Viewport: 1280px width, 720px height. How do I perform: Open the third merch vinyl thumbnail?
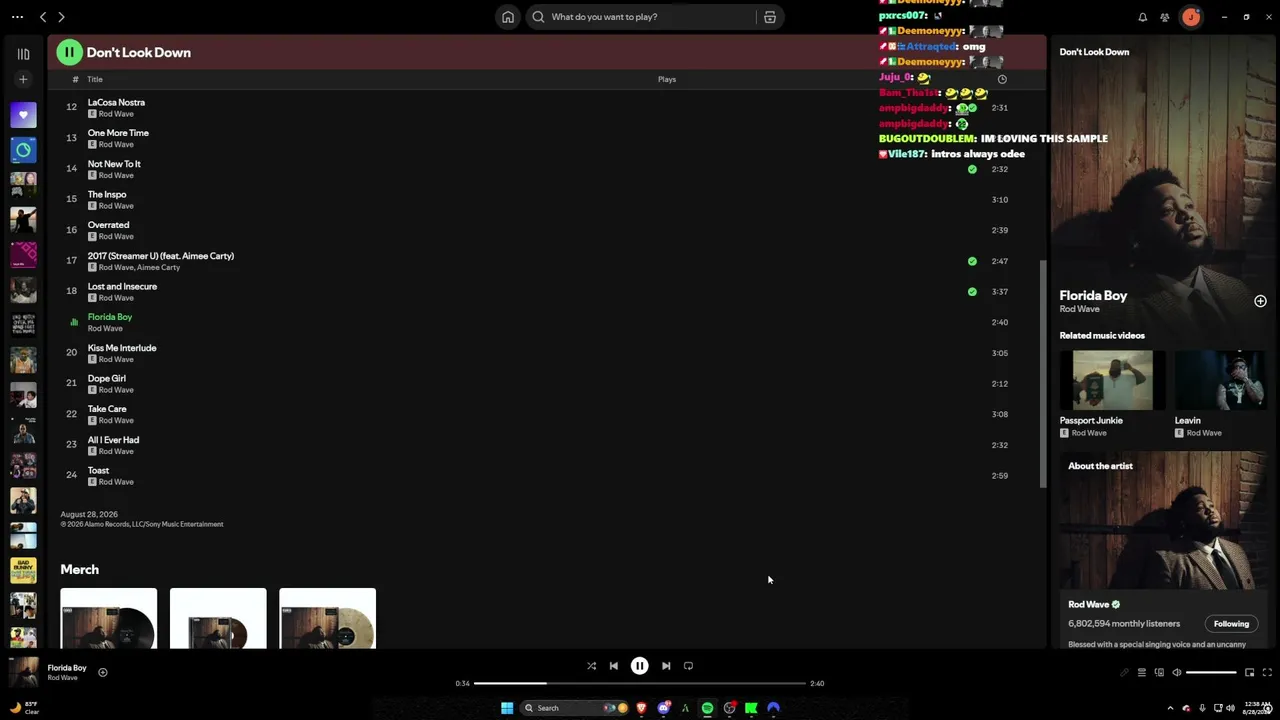tap(328, 618)
